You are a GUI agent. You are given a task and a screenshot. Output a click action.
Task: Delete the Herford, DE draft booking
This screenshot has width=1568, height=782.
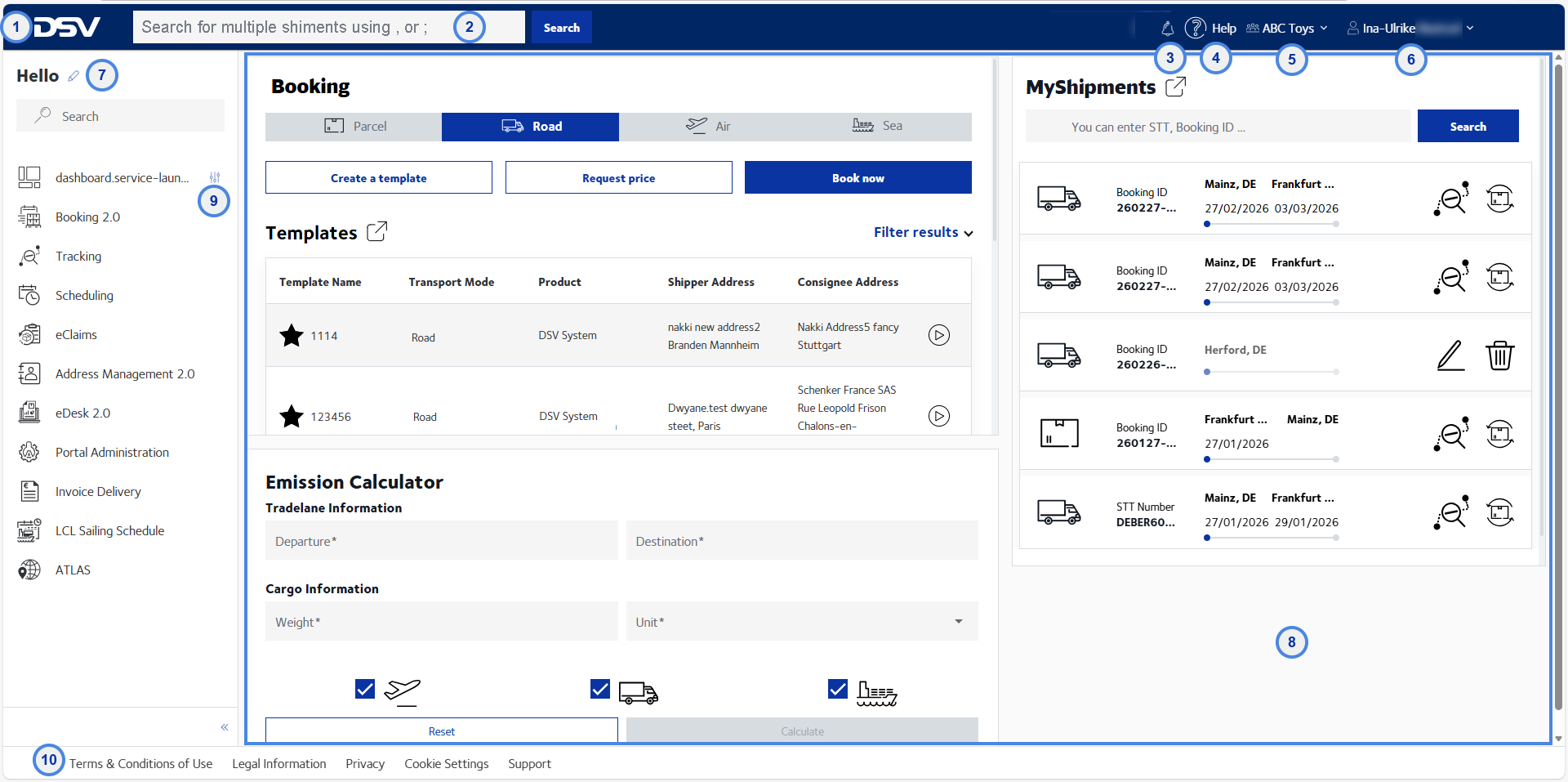1499,355
